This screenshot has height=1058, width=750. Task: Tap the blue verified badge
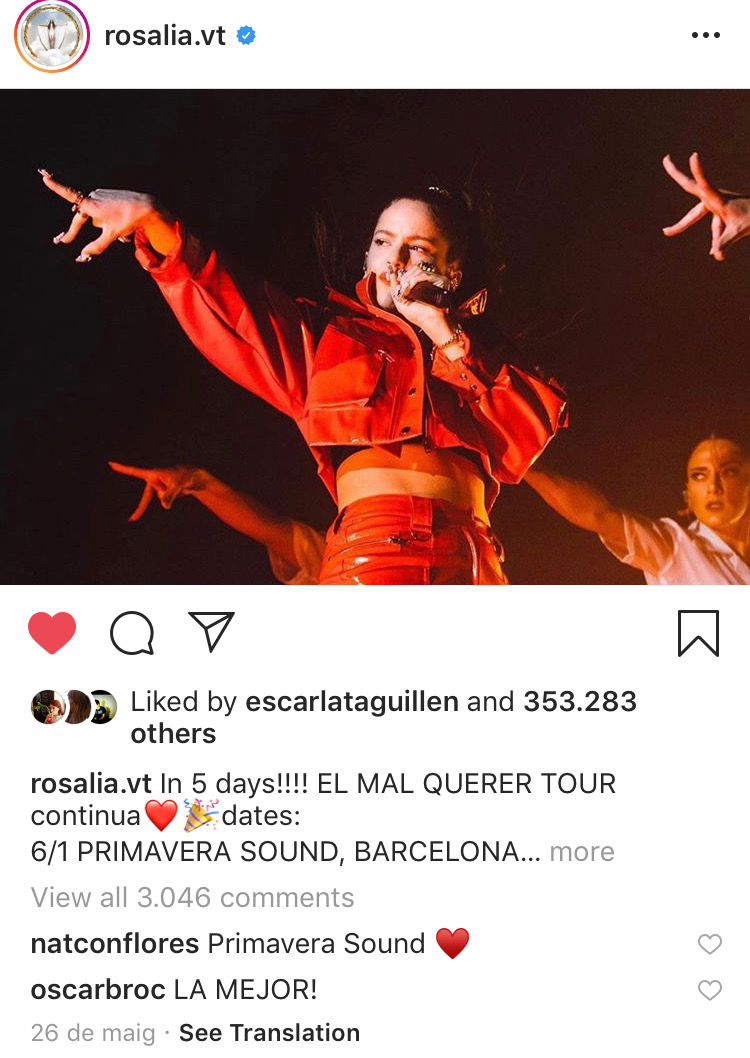pyautogui.click(x=246, y=35)
